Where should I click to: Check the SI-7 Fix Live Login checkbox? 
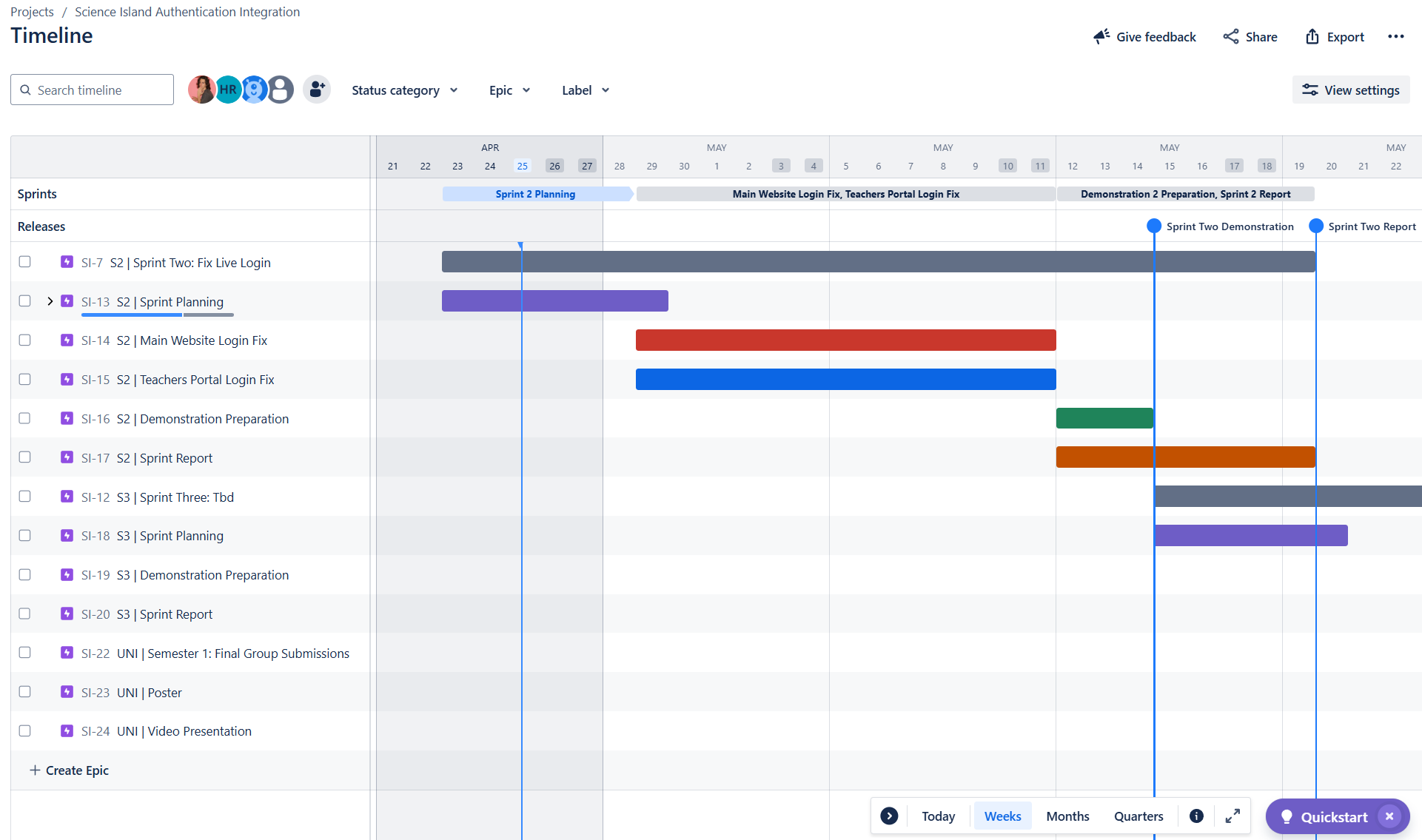click(25, 261)
